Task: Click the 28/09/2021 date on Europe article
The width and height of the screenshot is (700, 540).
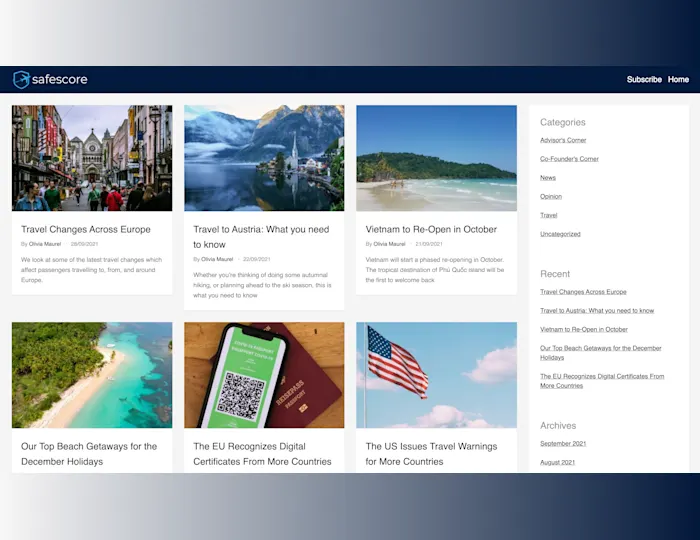Action: click(x=84, y=244)
